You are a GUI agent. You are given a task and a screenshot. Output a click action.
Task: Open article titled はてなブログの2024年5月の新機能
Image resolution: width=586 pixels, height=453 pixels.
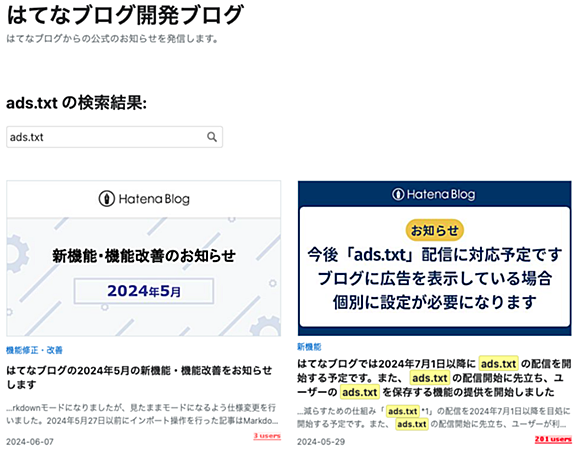tap(139, 377)
